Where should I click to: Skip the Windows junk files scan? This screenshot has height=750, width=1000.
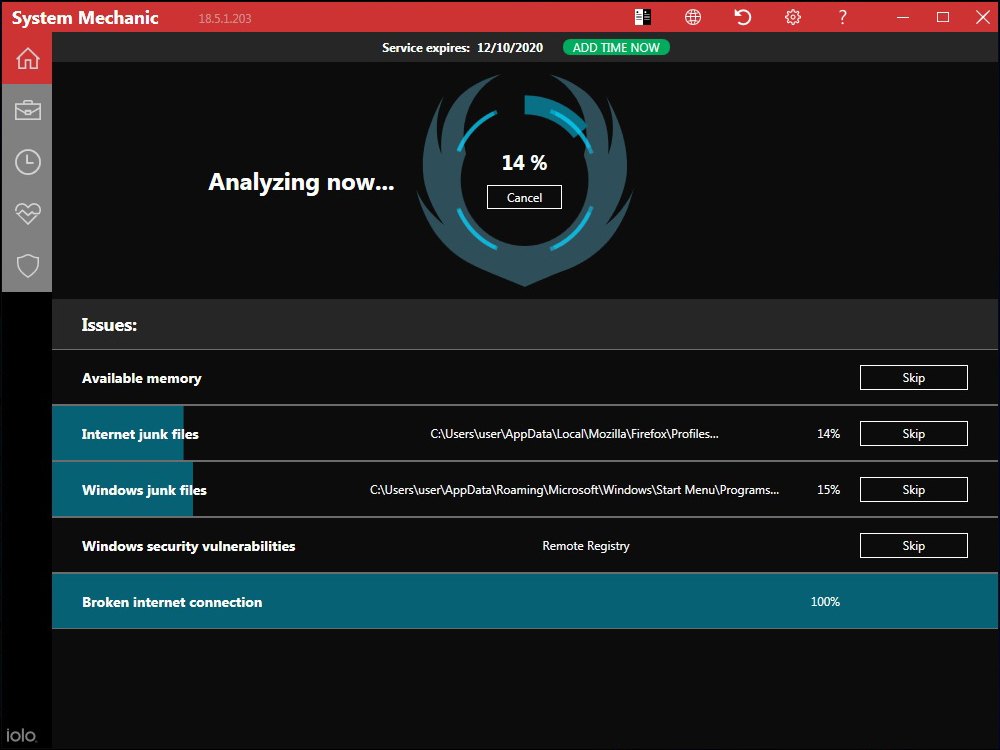tap(913, 489)
